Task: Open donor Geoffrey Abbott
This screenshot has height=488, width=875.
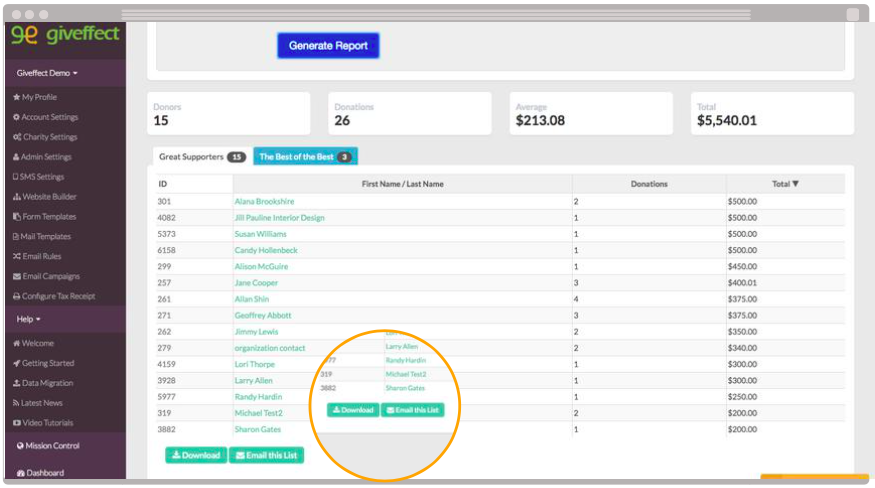Action: [x=263, y=315]
